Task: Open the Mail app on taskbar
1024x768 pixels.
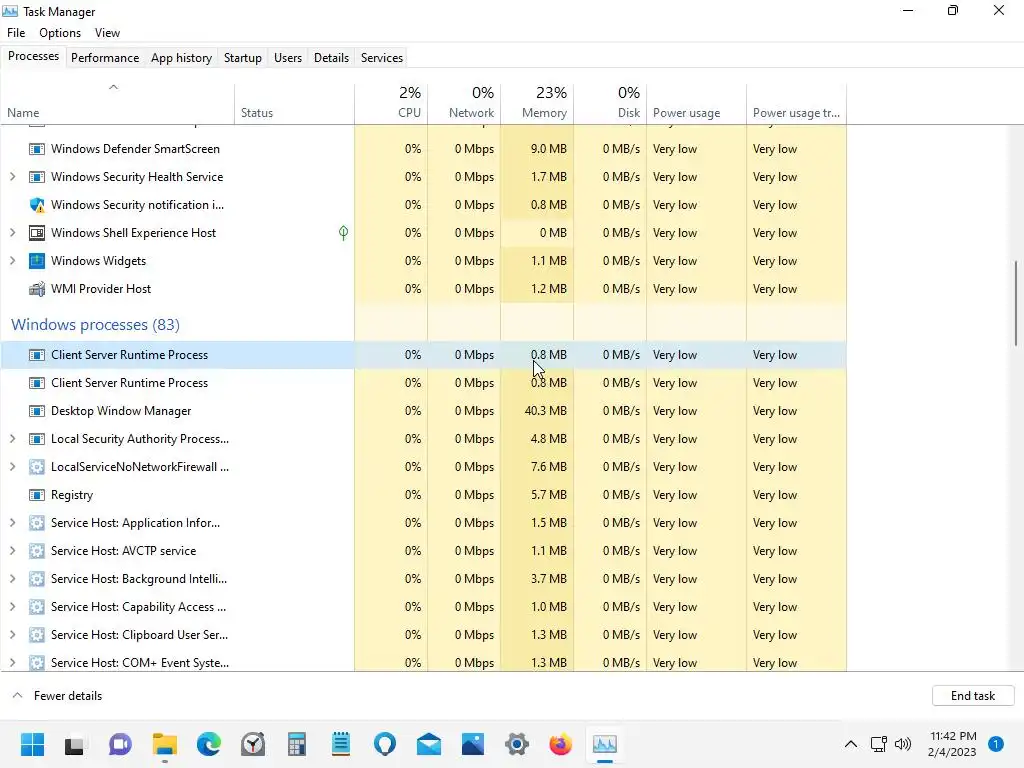Action: tap(429, 744)
